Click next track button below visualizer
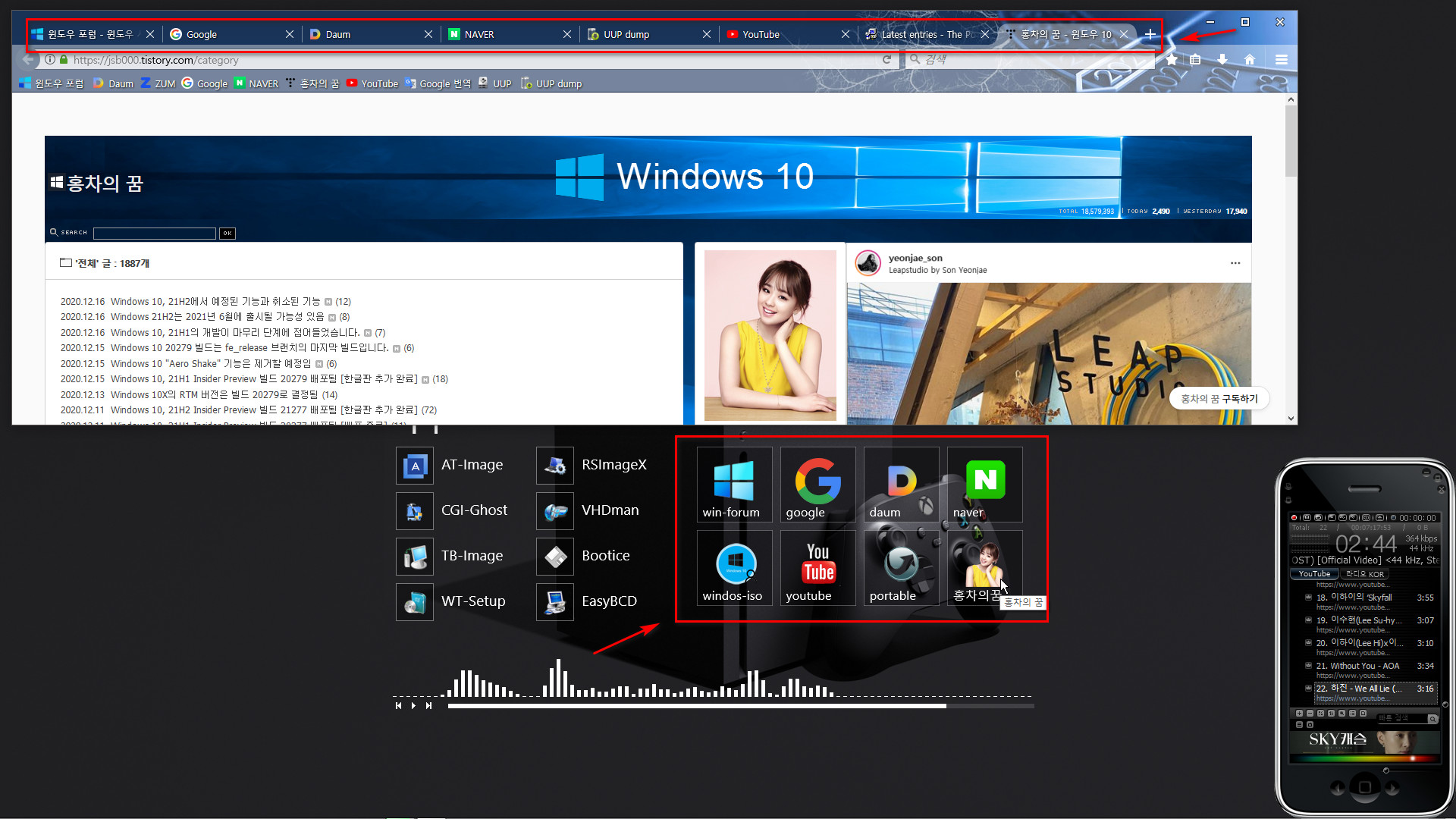Viewport: 1456px width, 819px height. (428, 705)
